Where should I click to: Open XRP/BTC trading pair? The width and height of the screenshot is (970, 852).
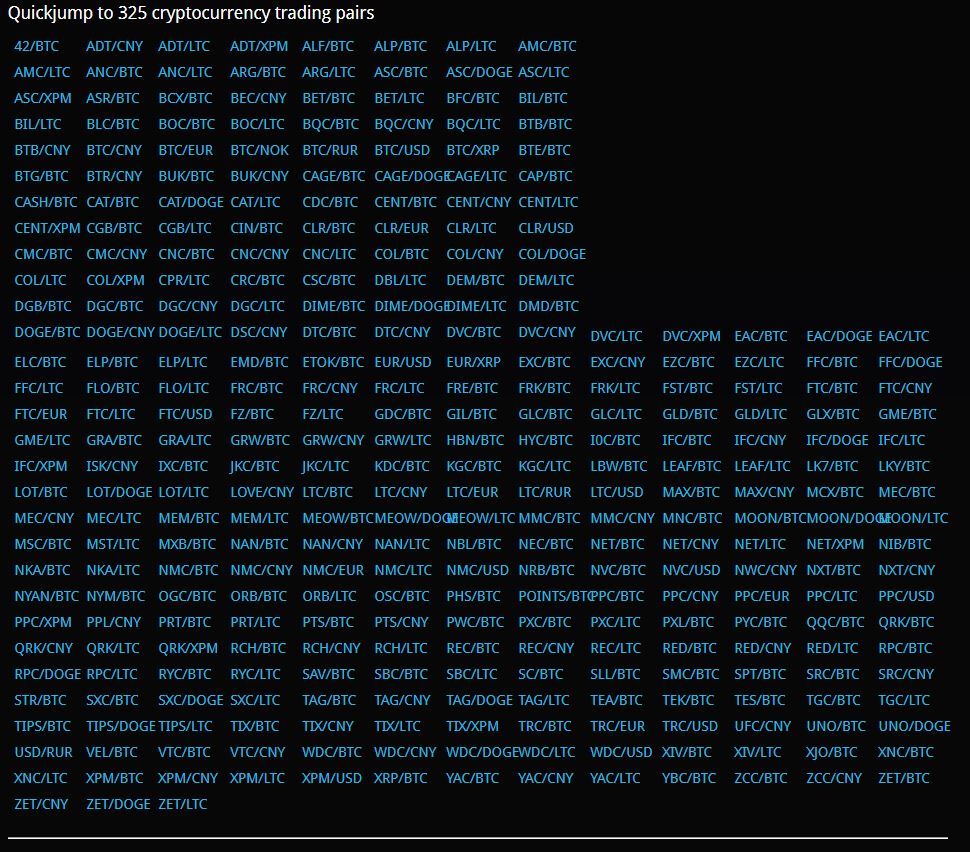(400, 778)
